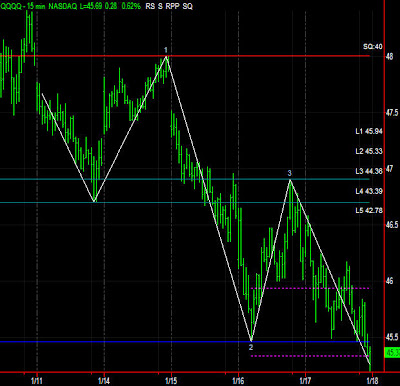Click the NASDAQ exchange label
The width and height of the screenshot is (400, 386).
[63, 6]
